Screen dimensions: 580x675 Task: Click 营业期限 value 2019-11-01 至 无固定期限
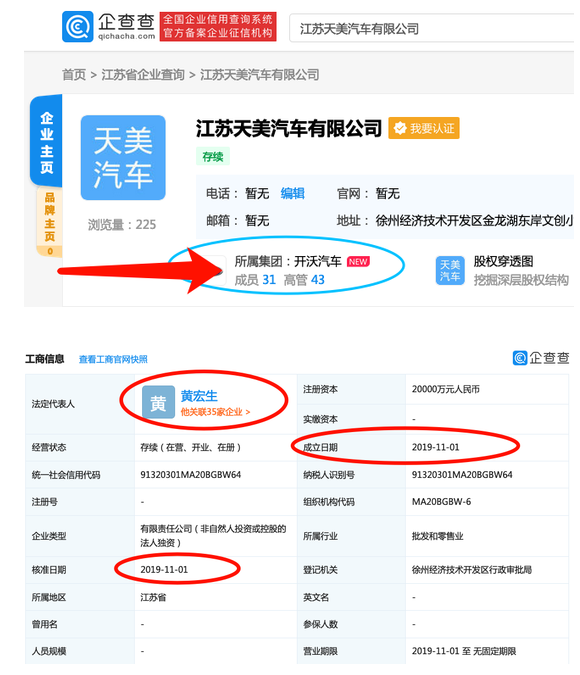464,651
